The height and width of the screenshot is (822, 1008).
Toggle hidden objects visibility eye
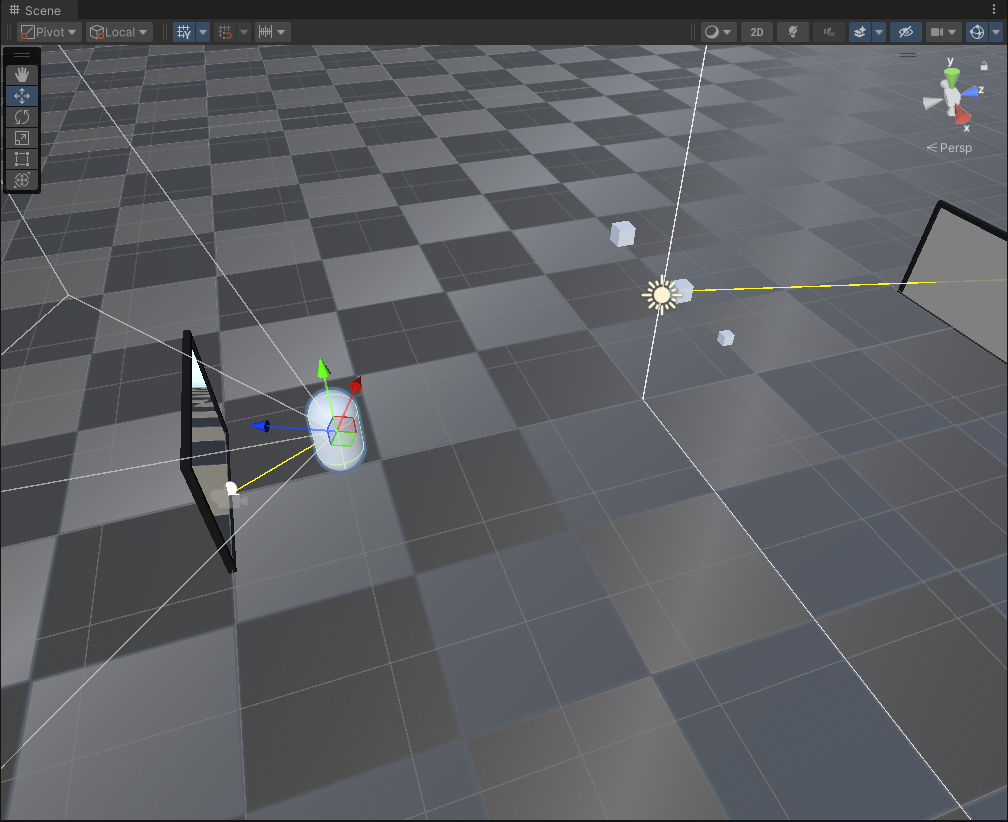tap(906, 32)
